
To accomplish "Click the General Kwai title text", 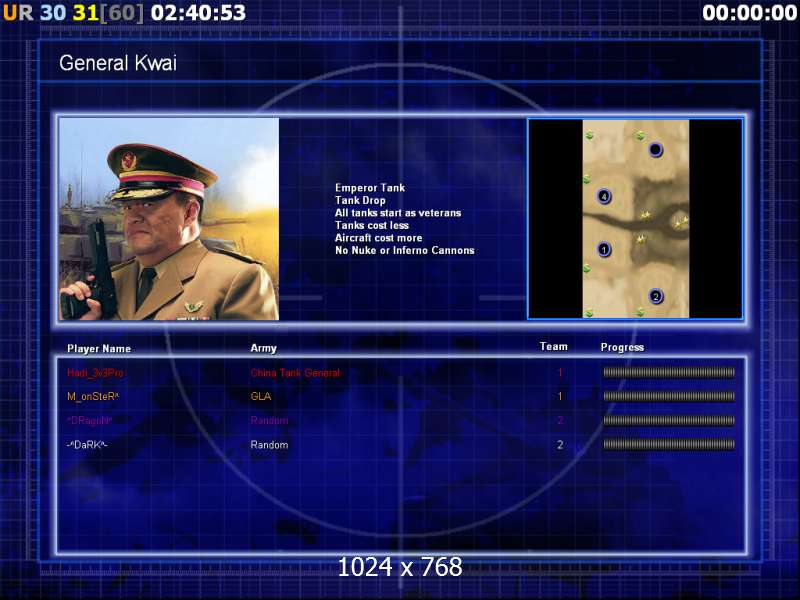I will pos(118,63).
